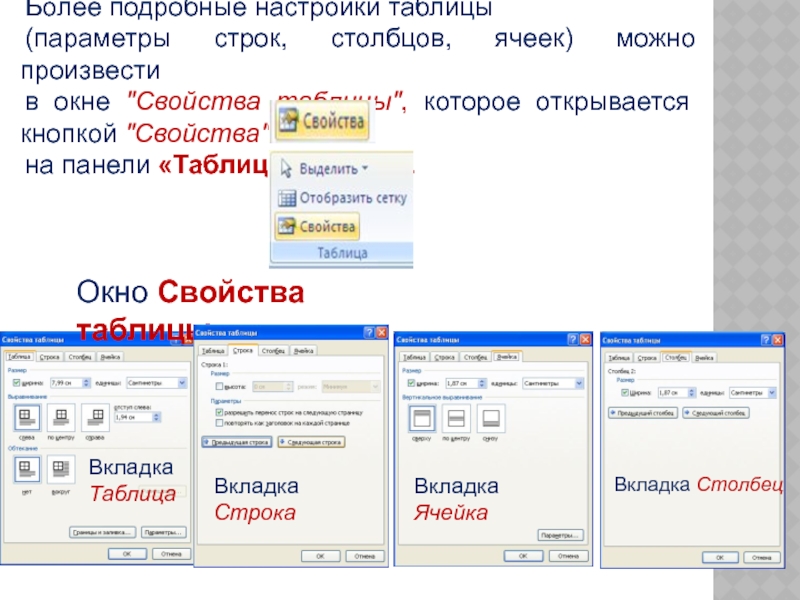Choose around wrapping (вокруг) icon in Таблица-tab dialog
The width and height of the screenshot is (800, 600).
click(61, 469)
